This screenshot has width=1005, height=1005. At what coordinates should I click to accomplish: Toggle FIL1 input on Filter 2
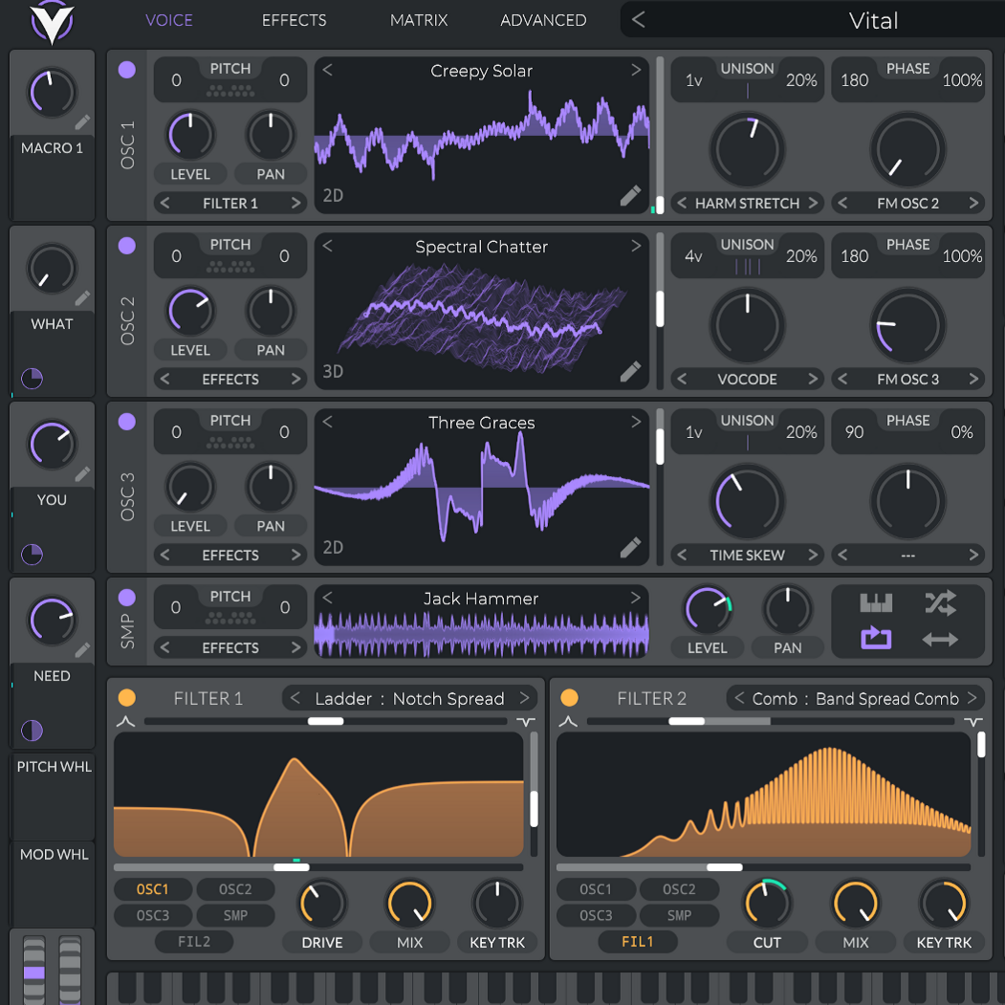click(637, 942)
